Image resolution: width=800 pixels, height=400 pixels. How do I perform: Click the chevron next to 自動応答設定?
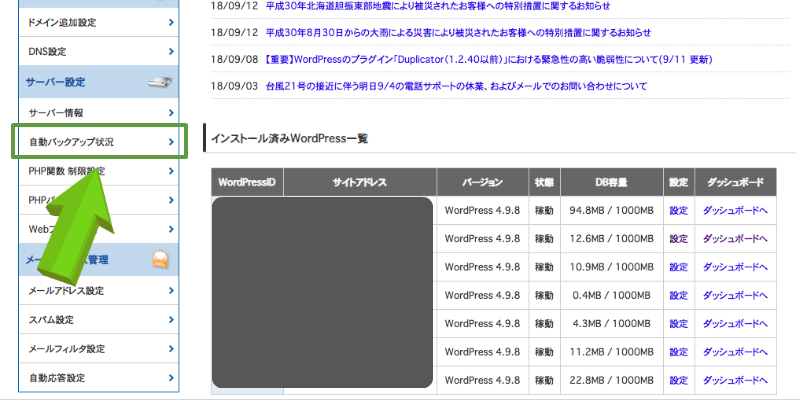pyautogui.click(x=171, y=378)
